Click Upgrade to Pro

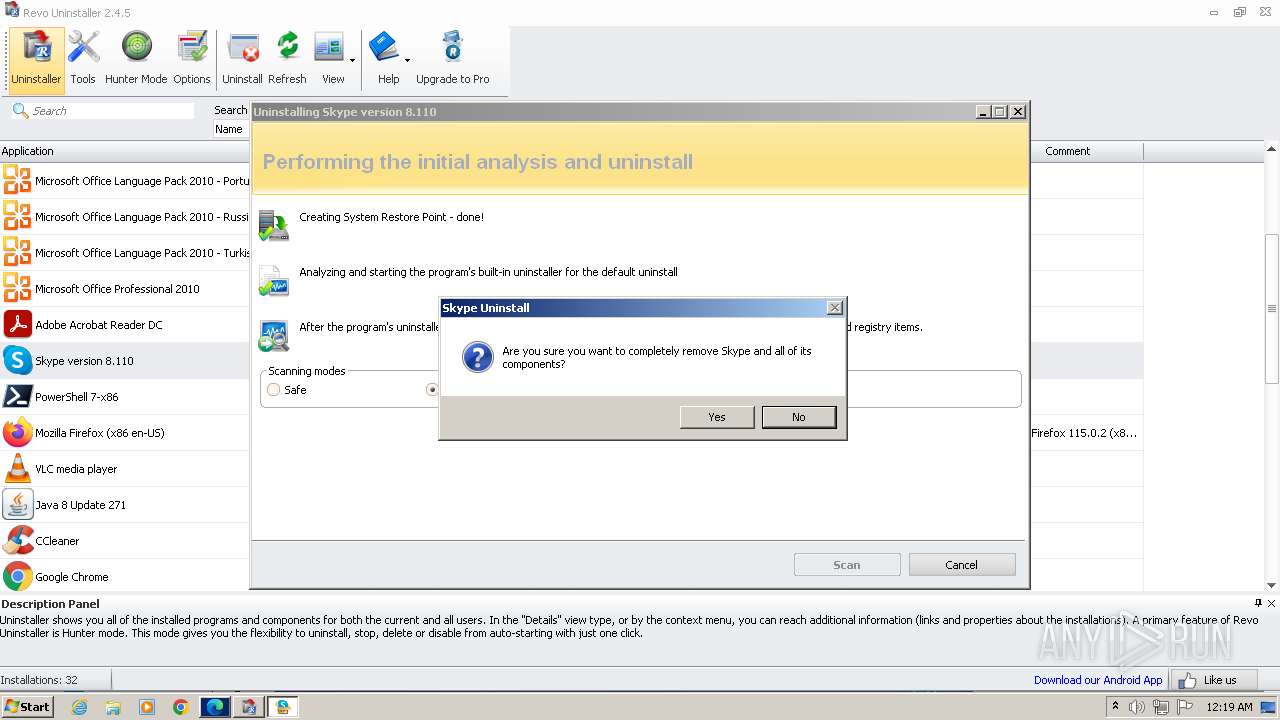[453, 58]
